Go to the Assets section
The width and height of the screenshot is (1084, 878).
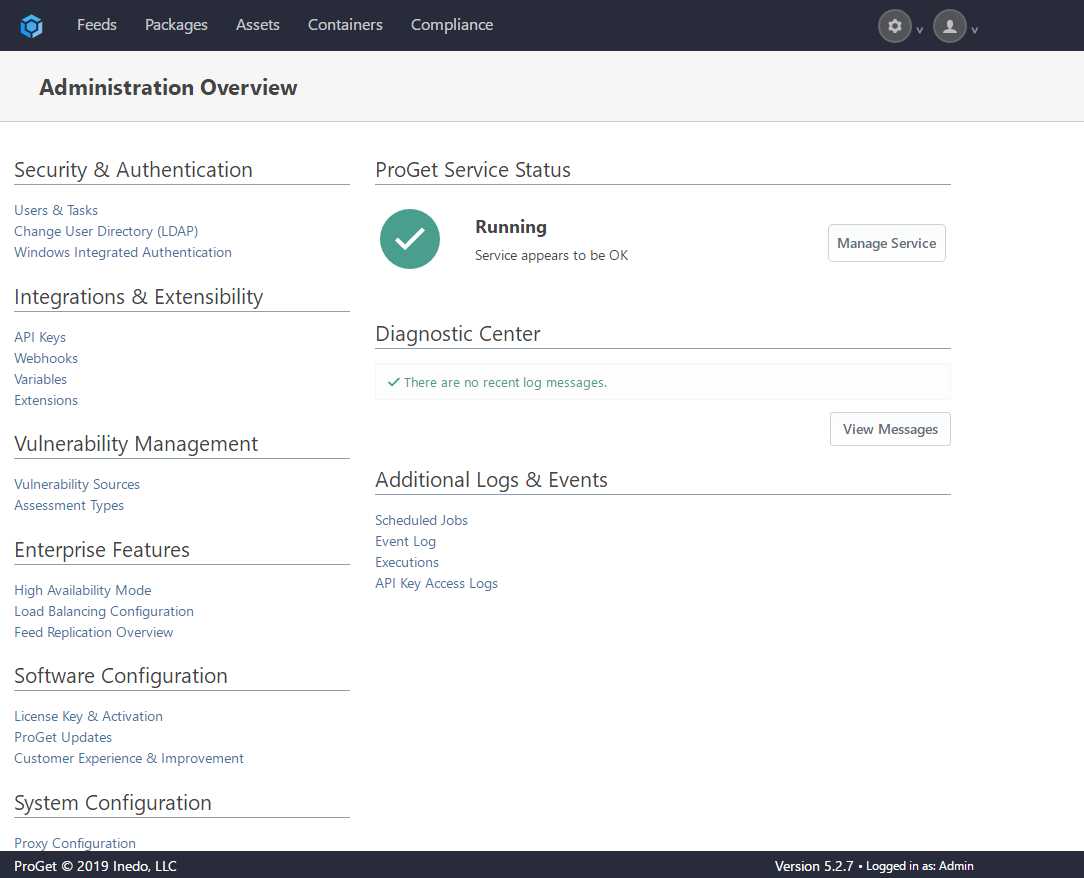point(258,25)
